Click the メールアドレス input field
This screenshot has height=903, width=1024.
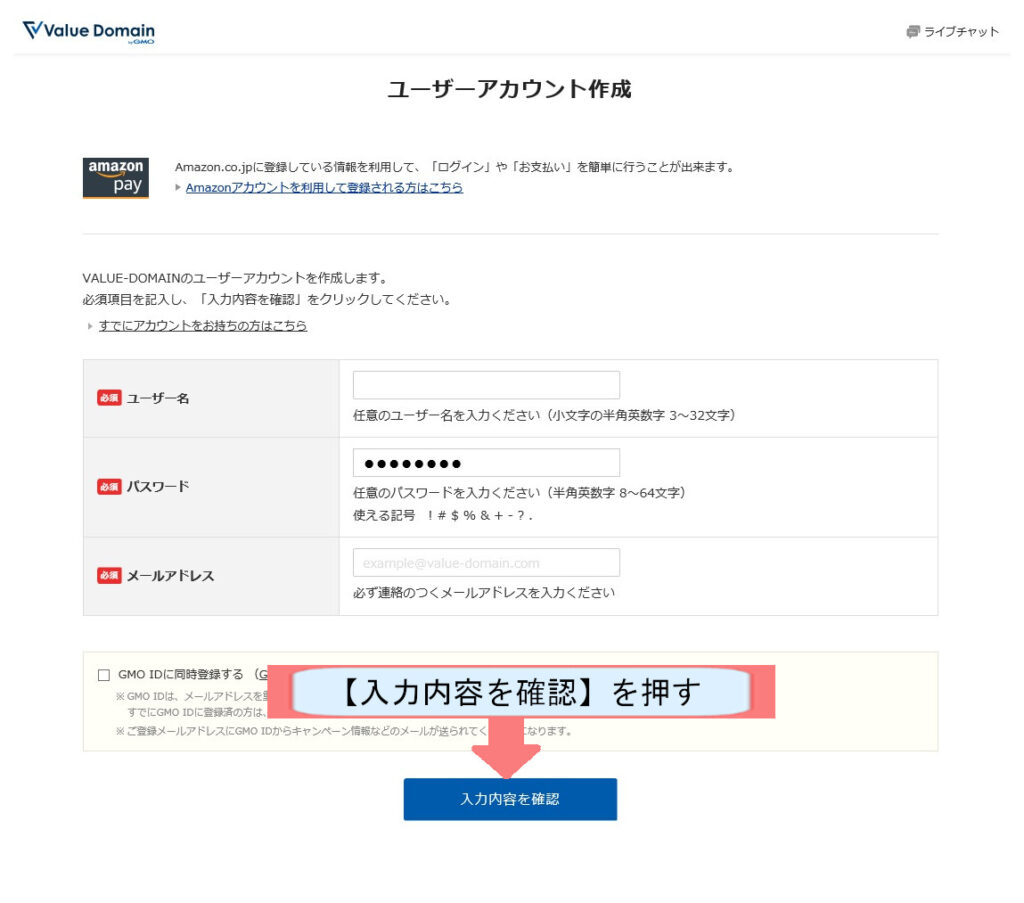(486, 562)
